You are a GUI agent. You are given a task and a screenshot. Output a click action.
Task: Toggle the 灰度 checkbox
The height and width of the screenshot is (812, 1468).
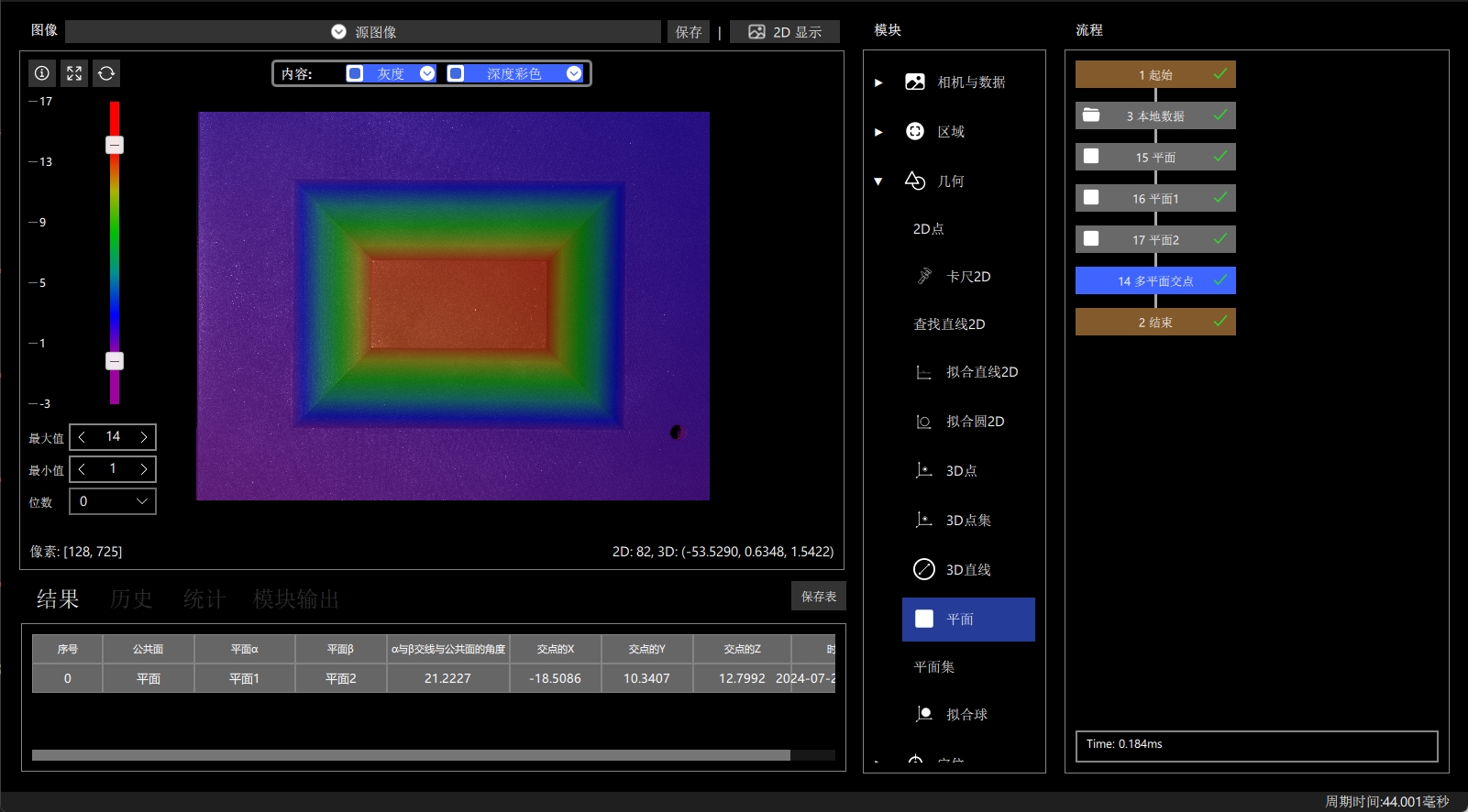point(355,73)
